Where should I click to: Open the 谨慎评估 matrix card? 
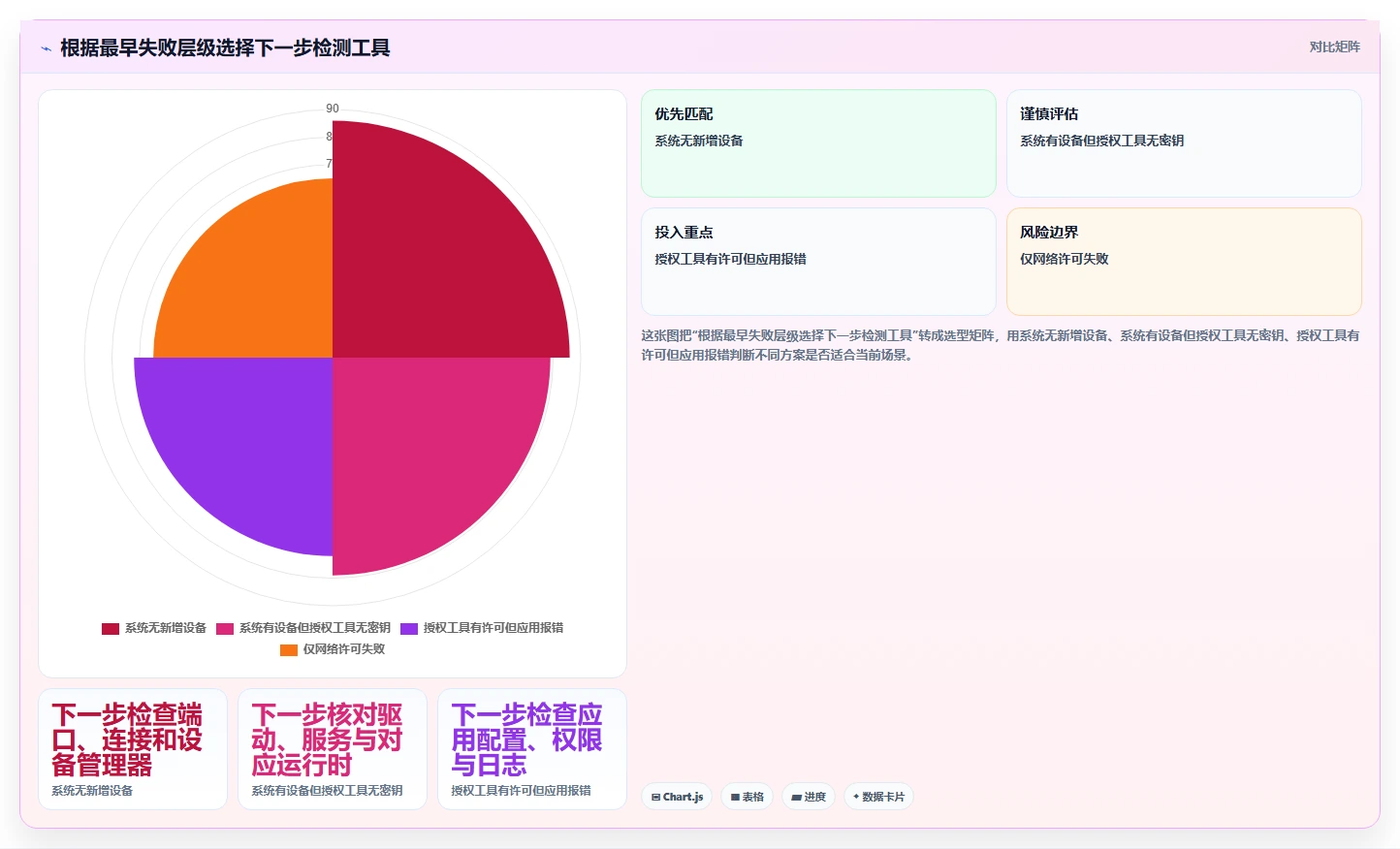tap(1184, 143)
